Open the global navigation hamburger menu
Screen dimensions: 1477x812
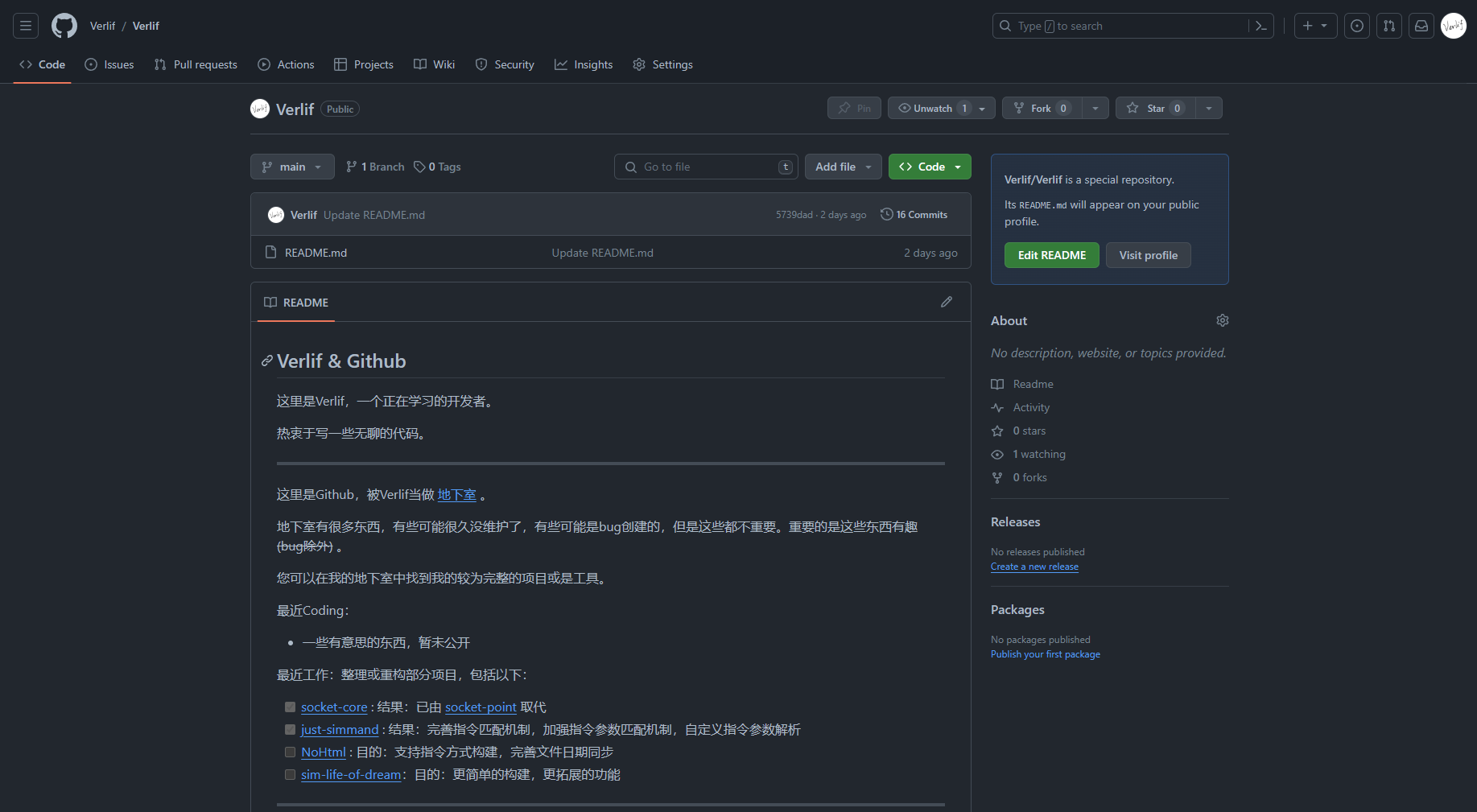click(25, 25)
